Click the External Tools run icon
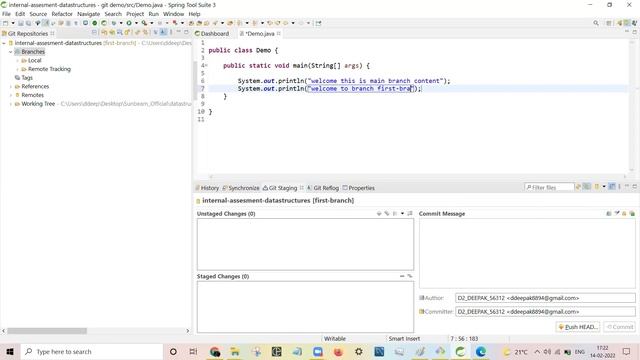Screen dimensions: 640x360 click(144, 23)
